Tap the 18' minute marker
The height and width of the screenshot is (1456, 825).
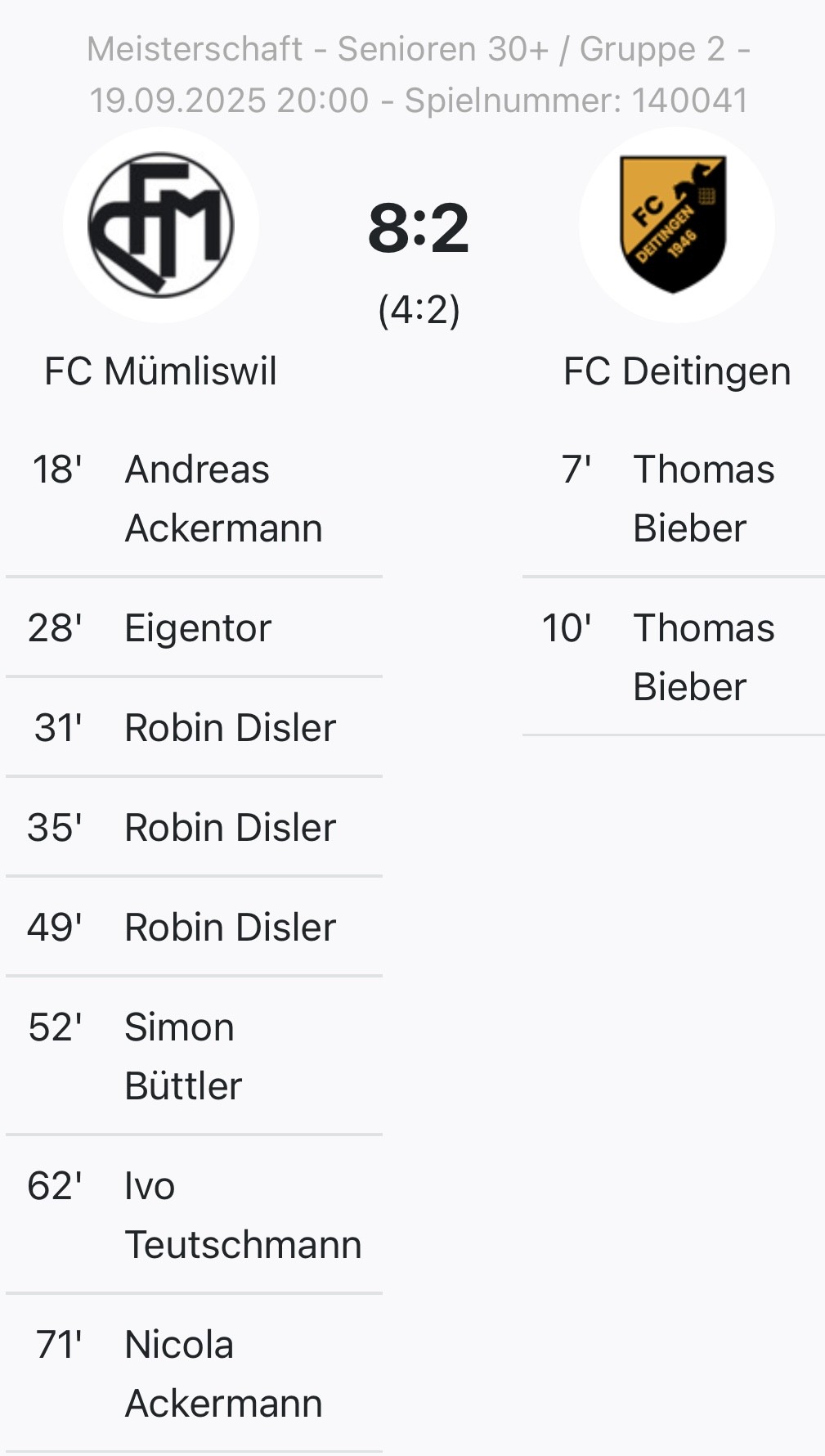point(57,470)
